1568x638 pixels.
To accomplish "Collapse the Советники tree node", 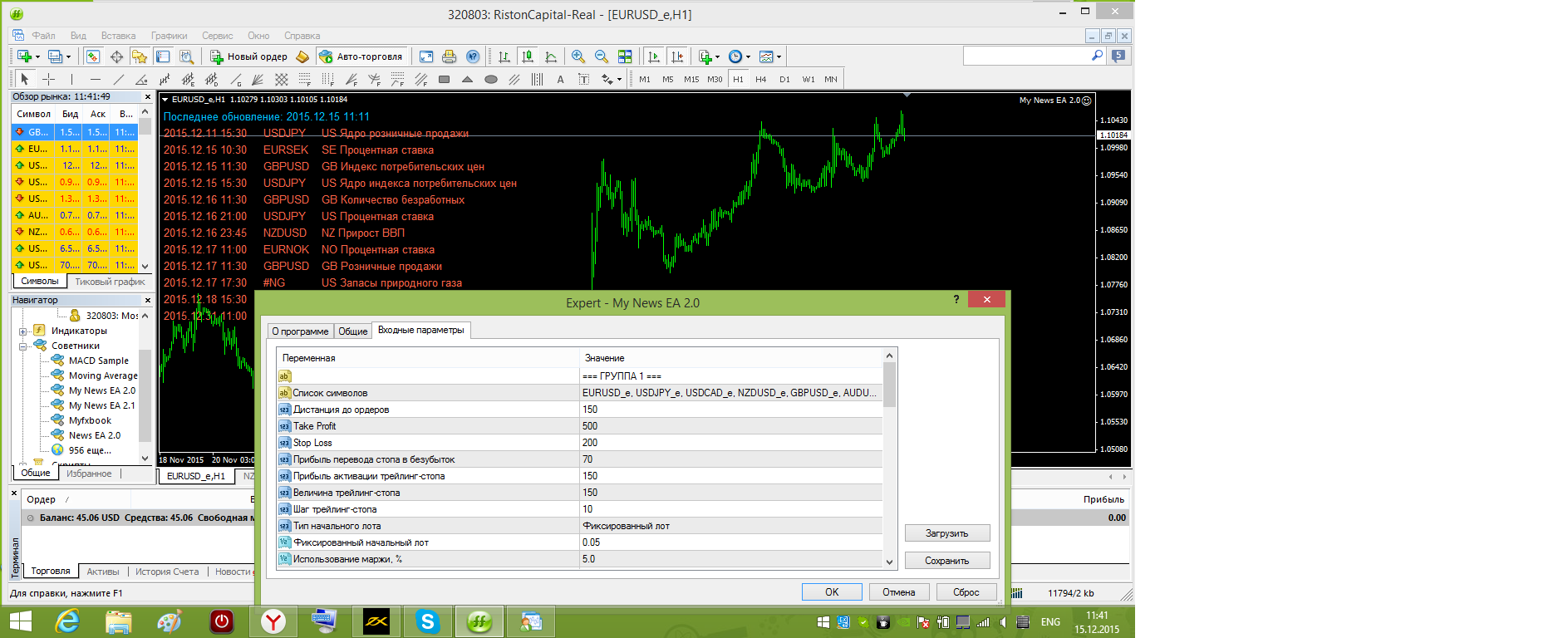I will point(23,346).
